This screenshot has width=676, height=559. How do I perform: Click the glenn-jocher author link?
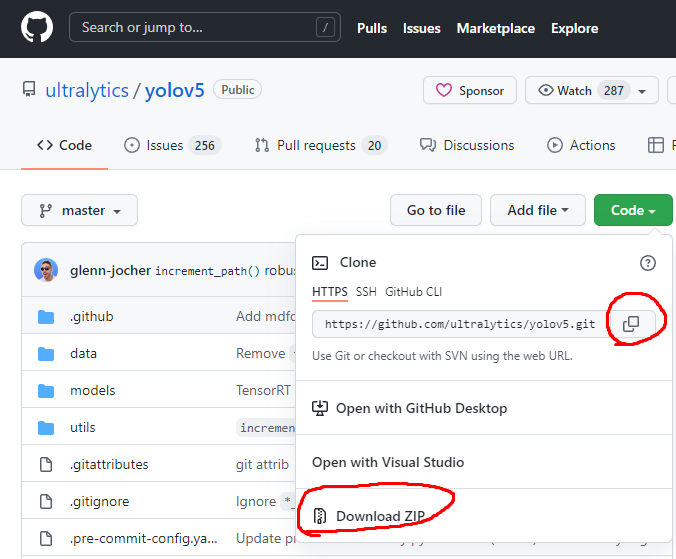[110, 270]
